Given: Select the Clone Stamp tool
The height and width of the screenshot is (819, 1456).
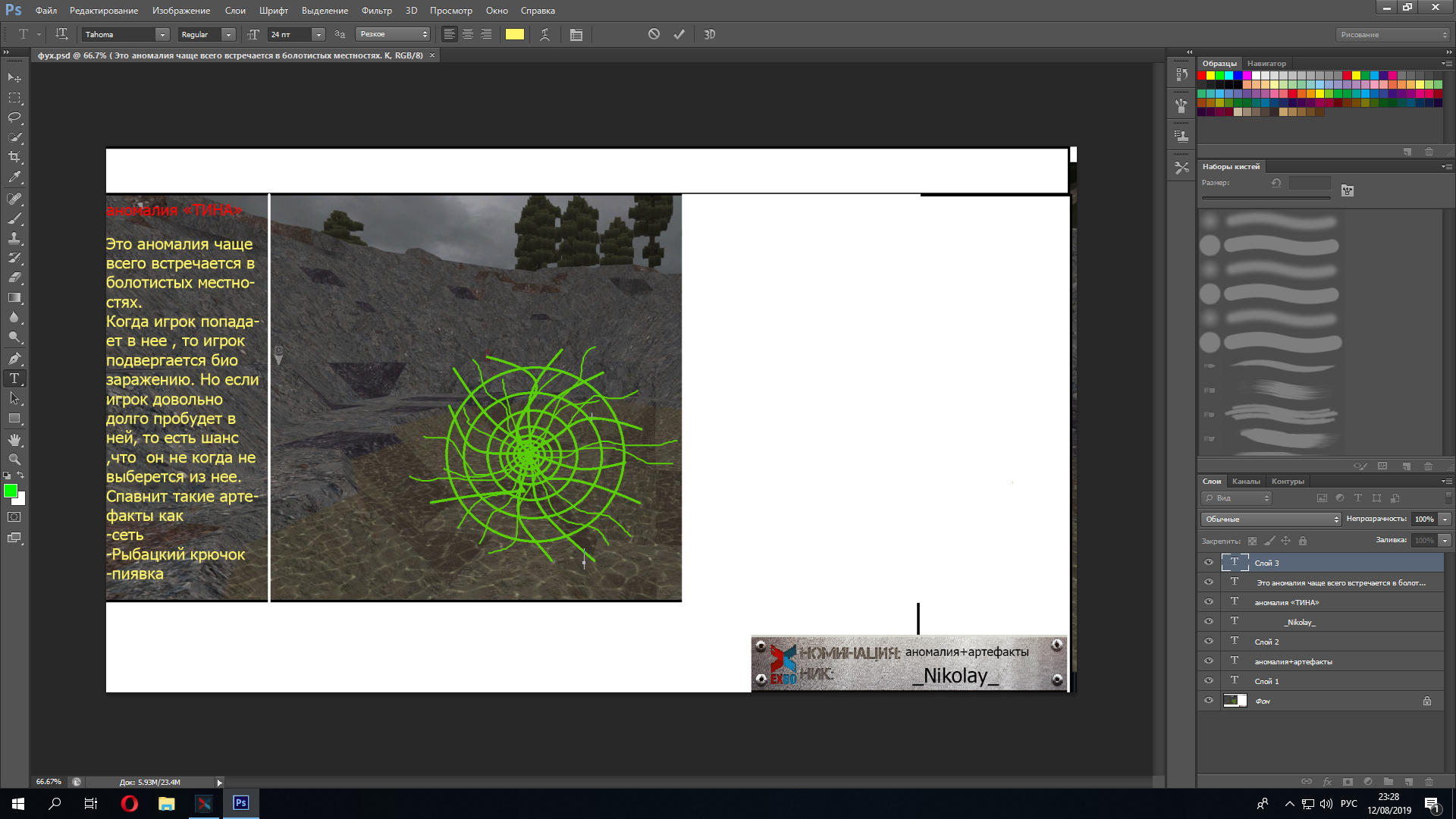Looking at the screenshot, I should pyautogui.click(x=14, y=238).
